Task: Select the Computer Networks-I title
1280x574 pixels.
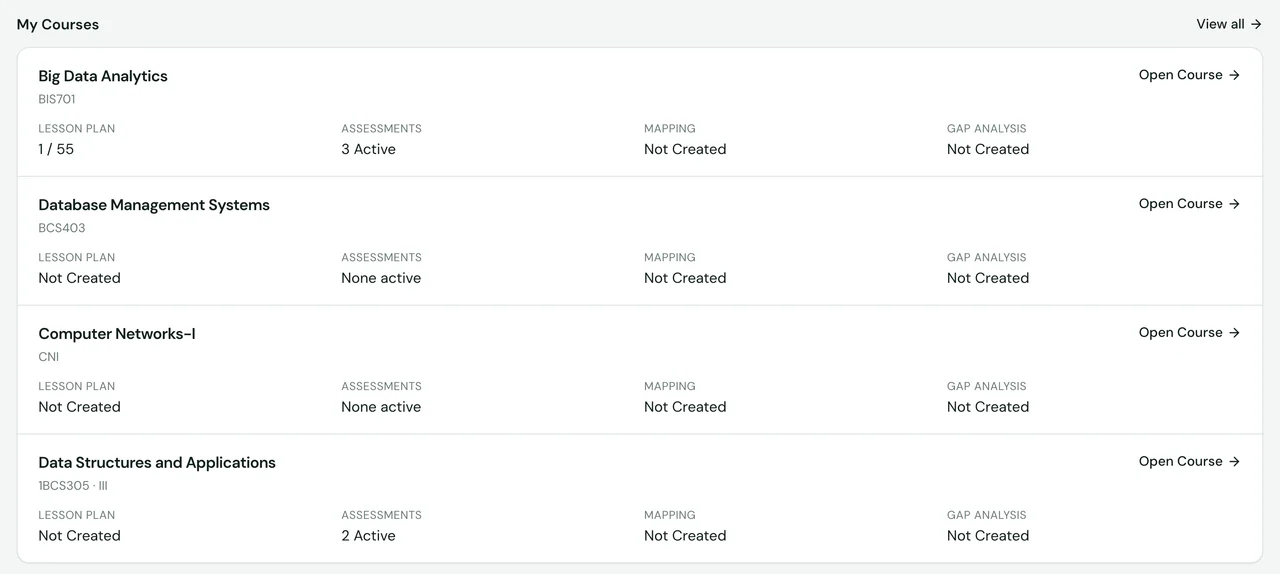Action: click(117, 334)
